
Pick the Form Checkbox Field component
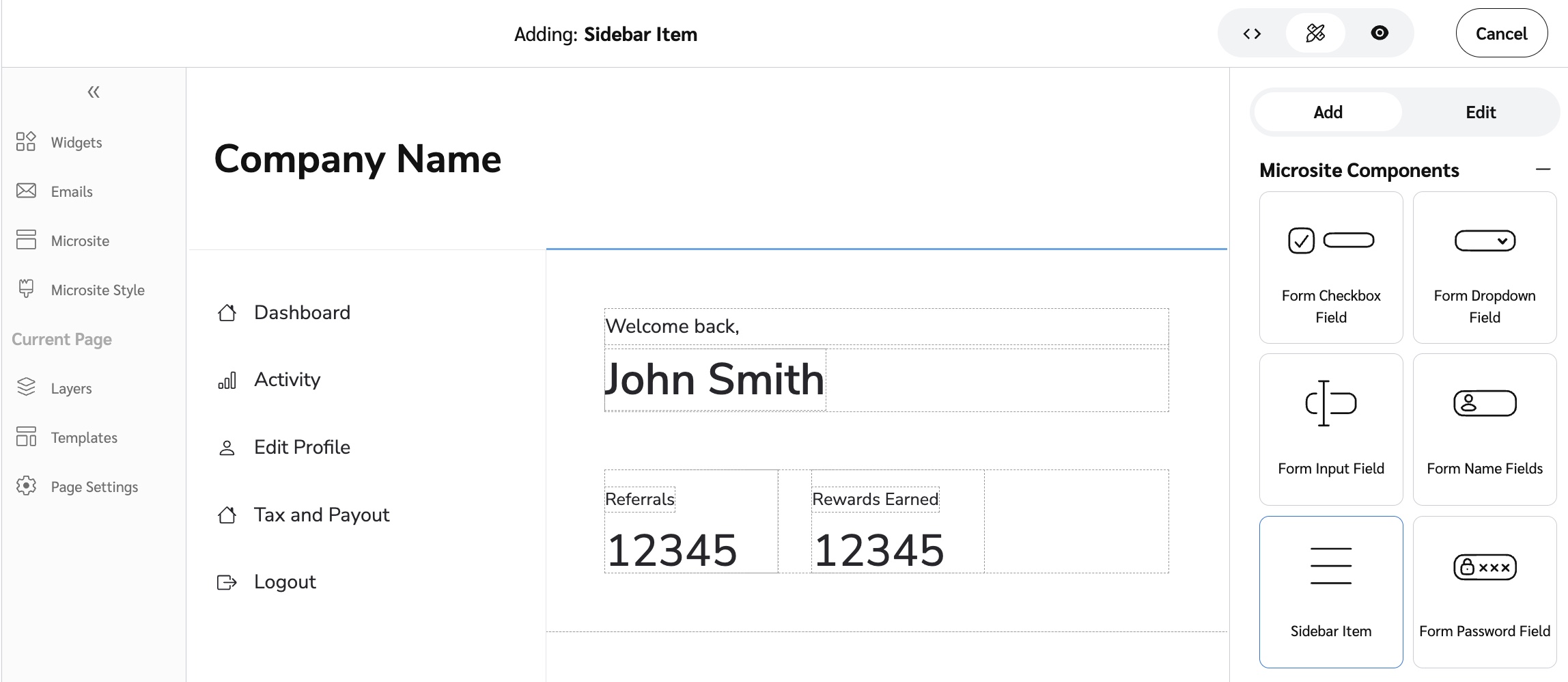click(x=1330, y=267)
